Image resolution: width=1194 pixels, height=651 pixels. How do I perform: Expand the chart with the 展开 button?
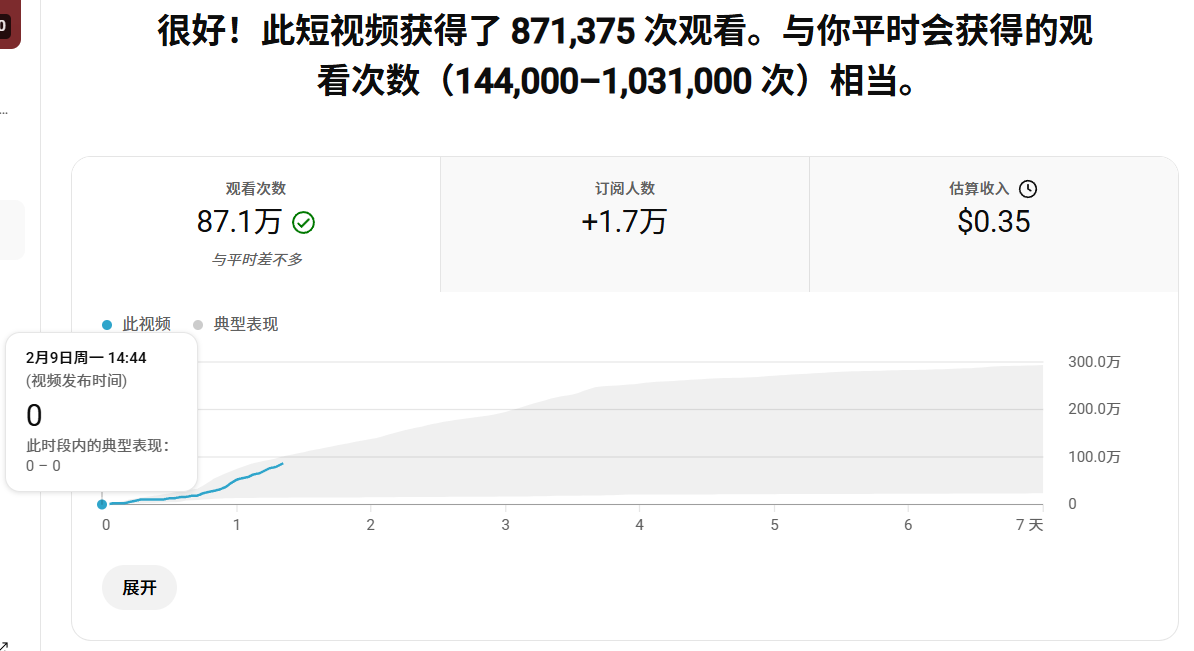(x=139, y=588)
